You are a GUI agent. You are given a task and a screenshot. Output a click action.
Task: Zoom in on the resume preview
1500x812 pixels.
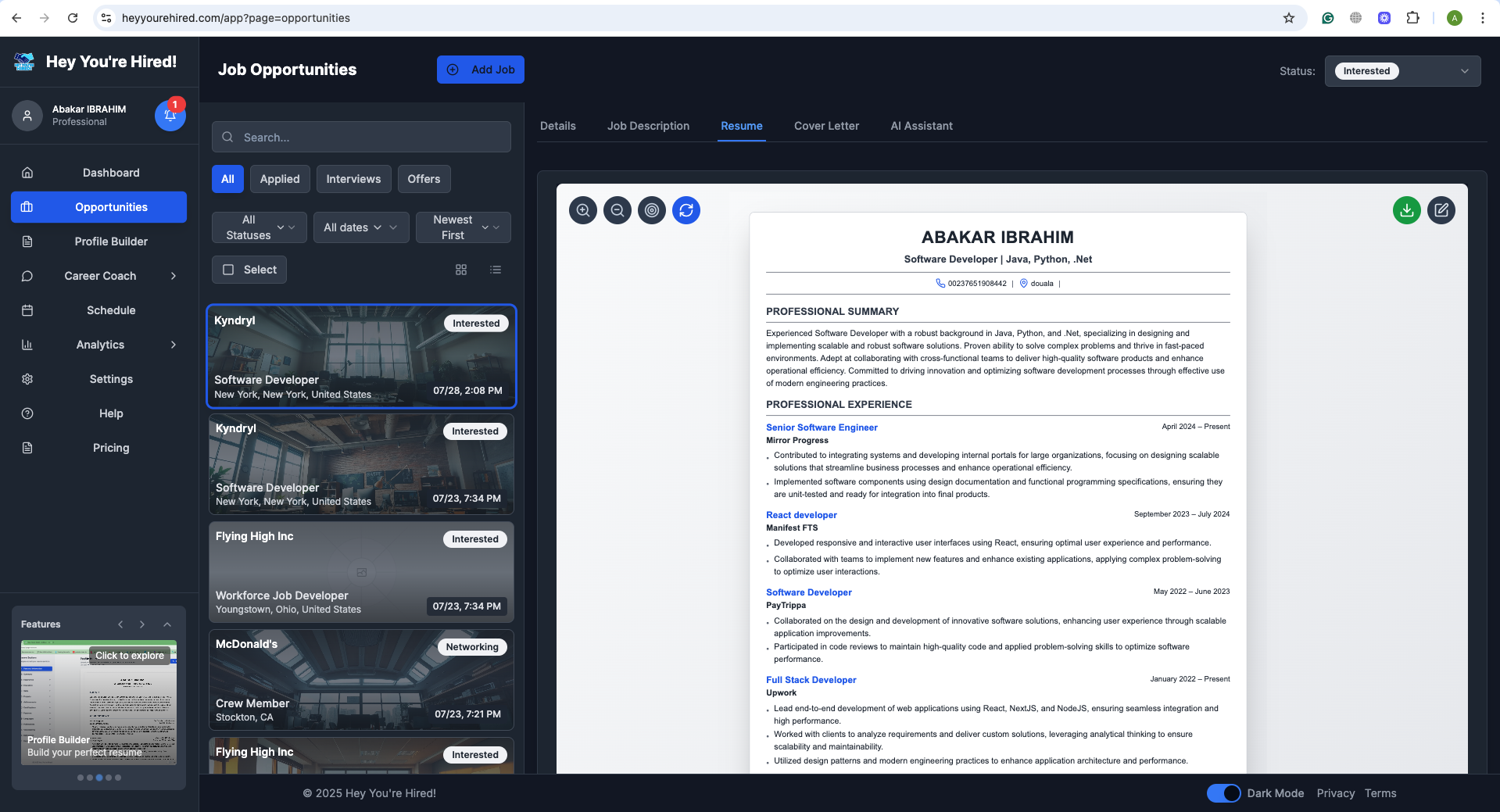583,210
